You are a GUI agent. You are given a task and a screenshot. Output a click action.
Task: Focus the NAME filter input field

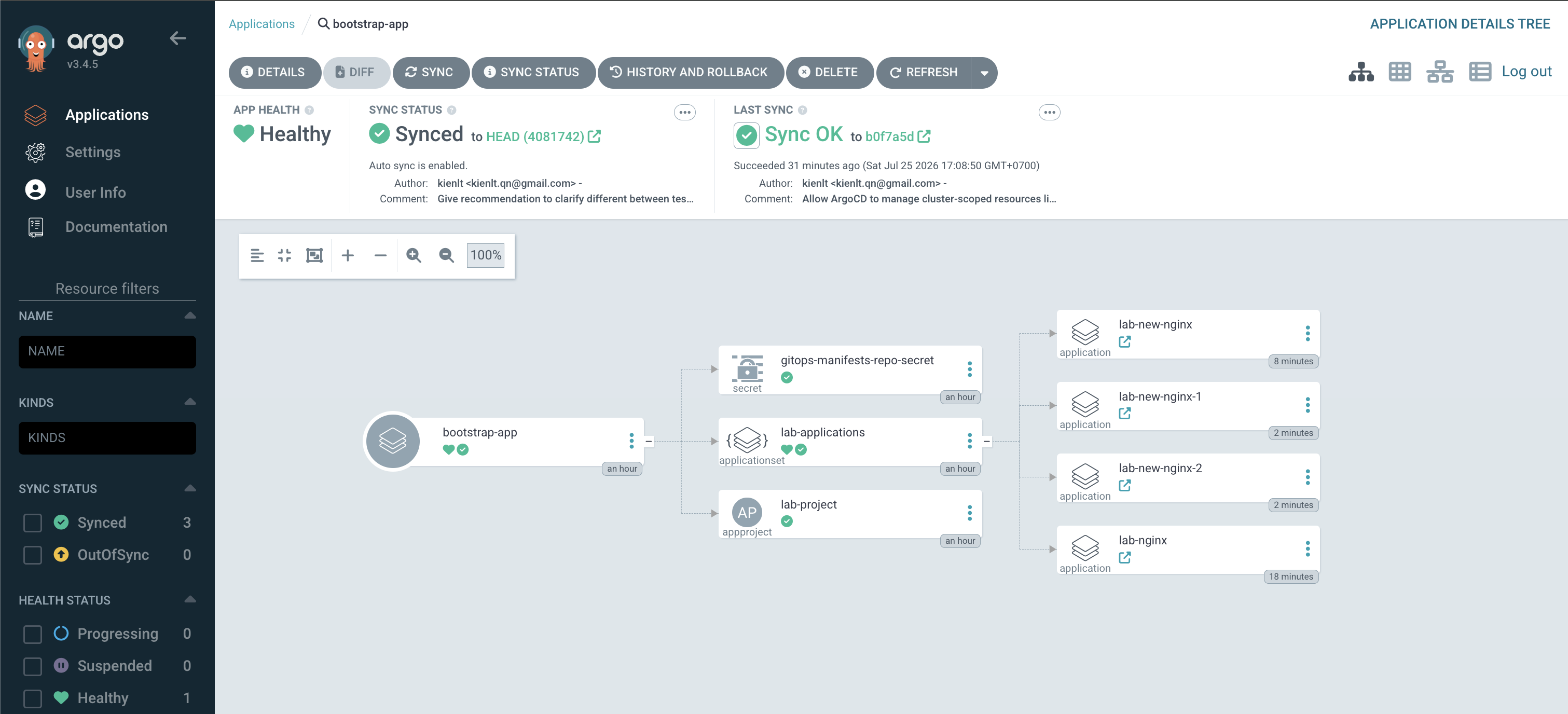tap(107, 352)
